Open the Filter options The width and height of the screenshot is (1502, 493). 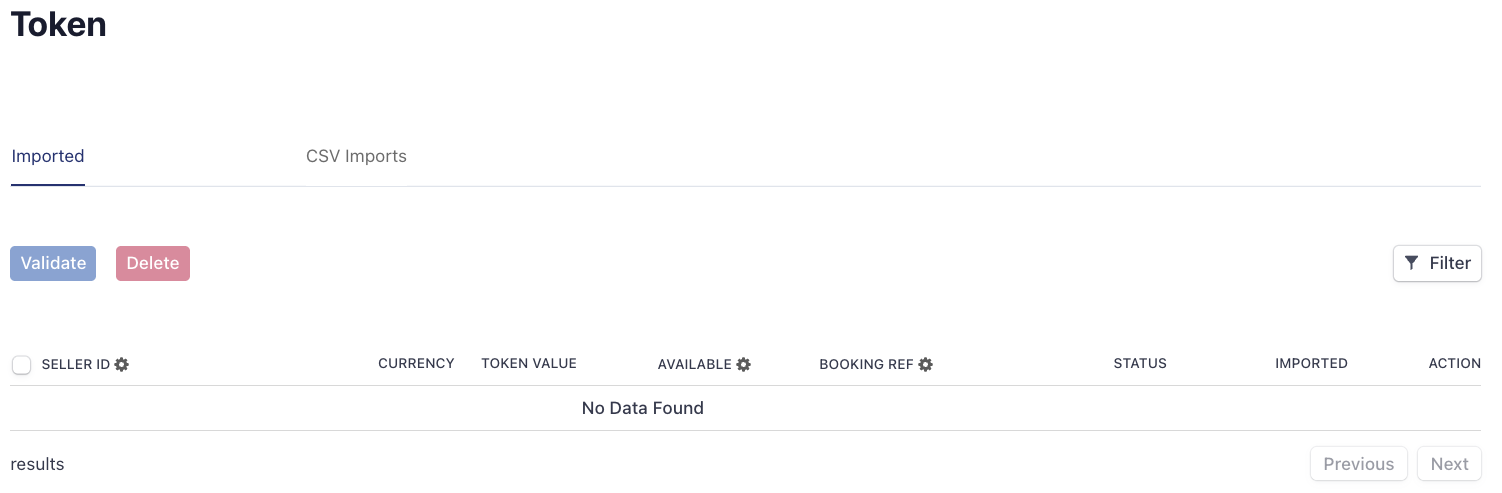(x=1437, y=263)
